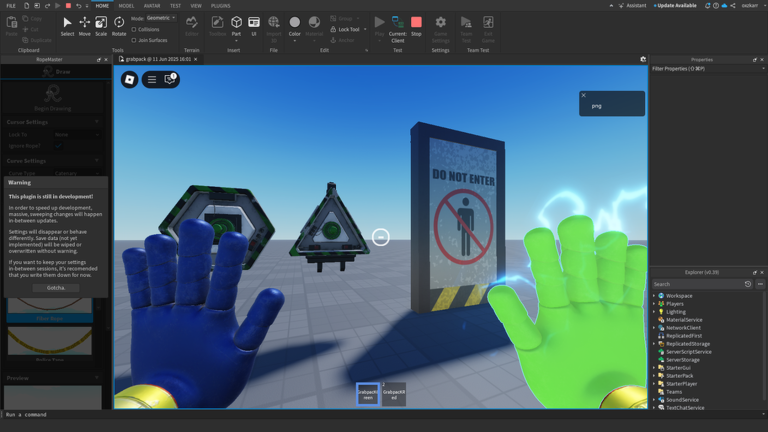Select the yellow Police Tape rope thumbnail
The image size is (768, 432).
coord(50,341)
